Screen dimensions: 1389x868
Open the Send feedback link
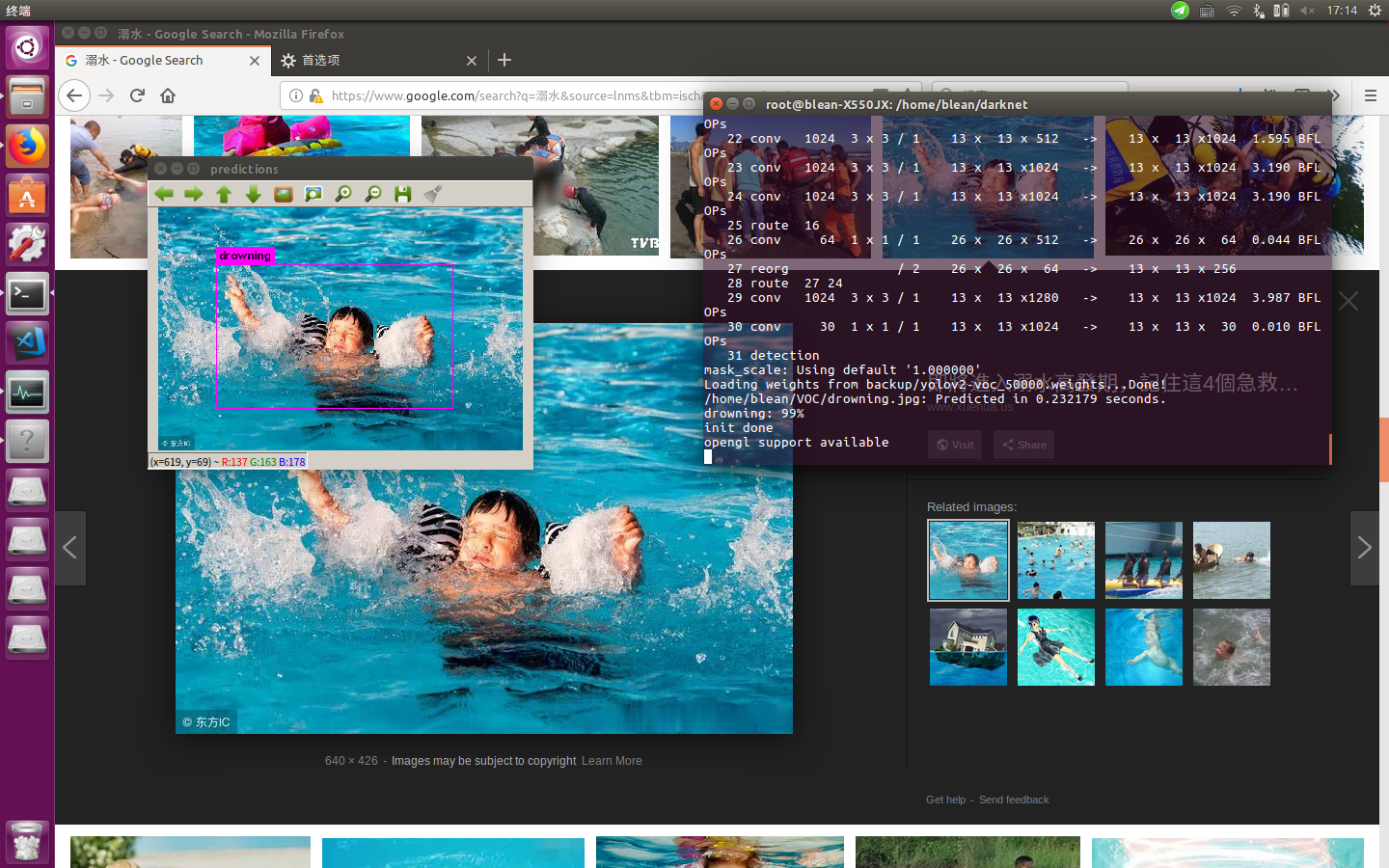1014,800
